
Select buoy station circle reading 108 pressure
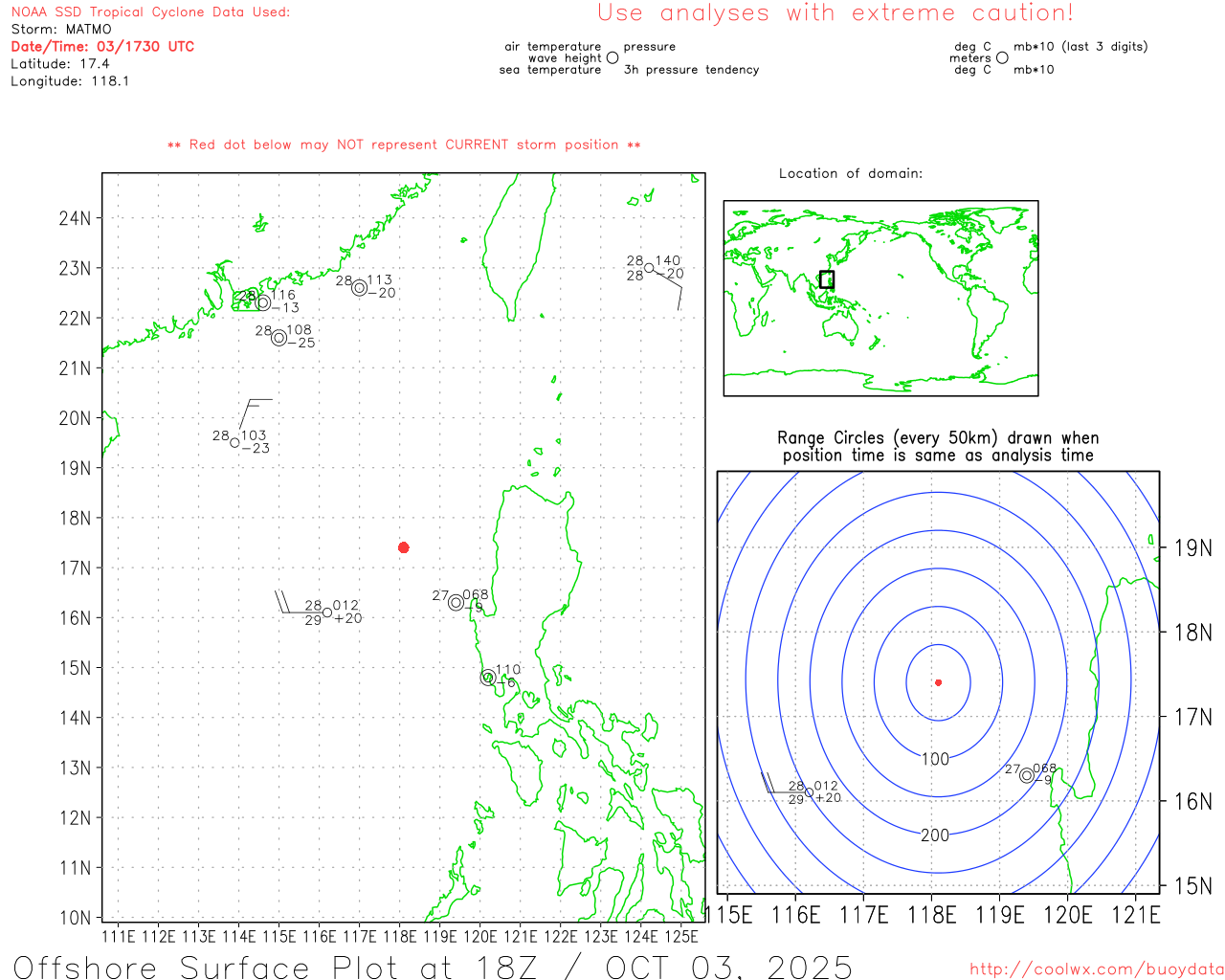click(x=278, y=338)
